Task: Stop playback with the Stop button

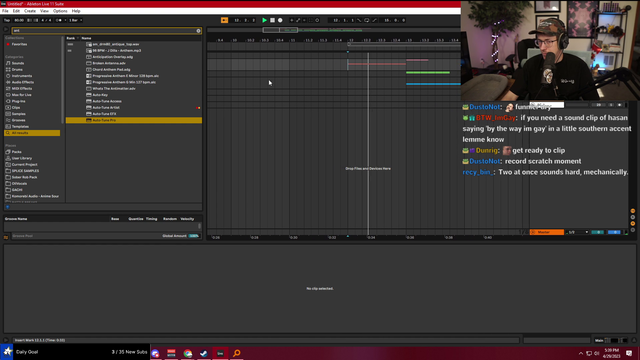Action: pos(272,20)
